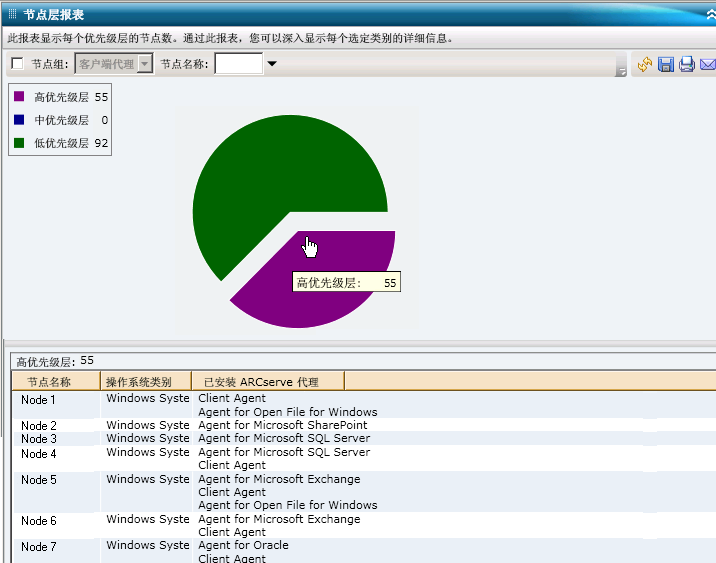Collapse the 节点层报表 panel with the chevron
The width and height of the screenshot is (716, 563).
709,14
